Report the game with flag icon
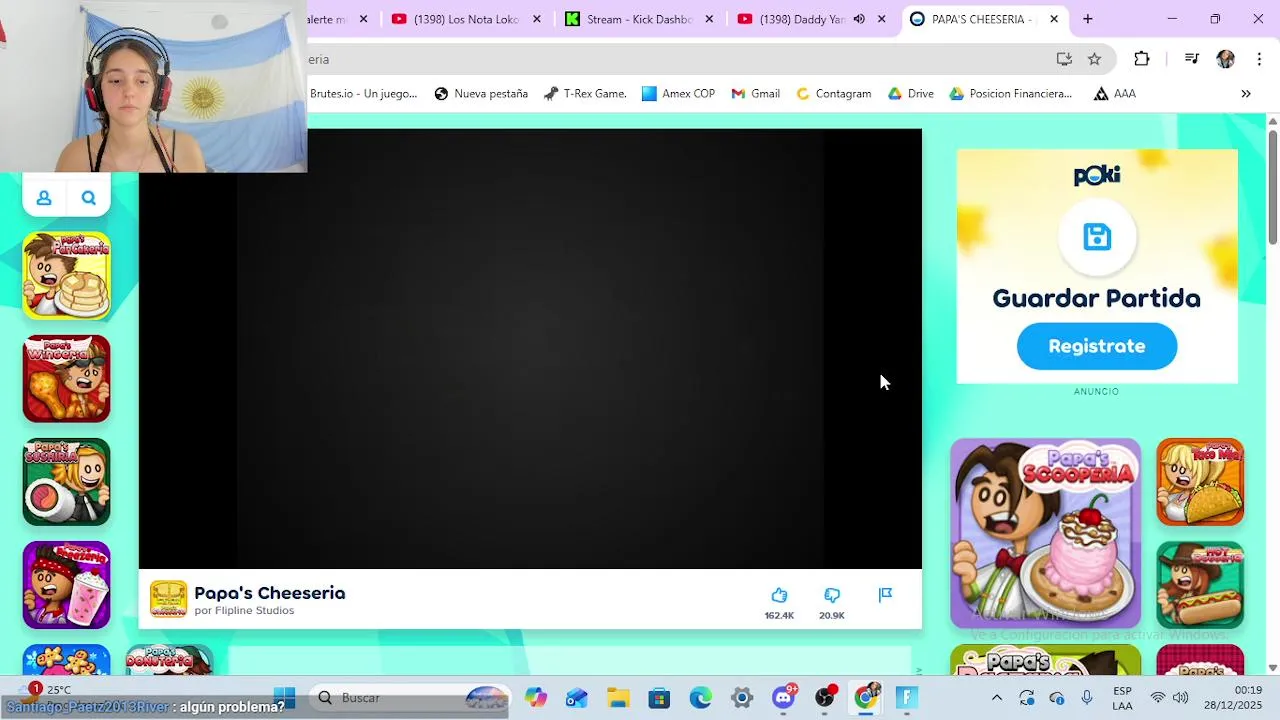Screen dimensions: 1280x720 (x=885, y=595)
